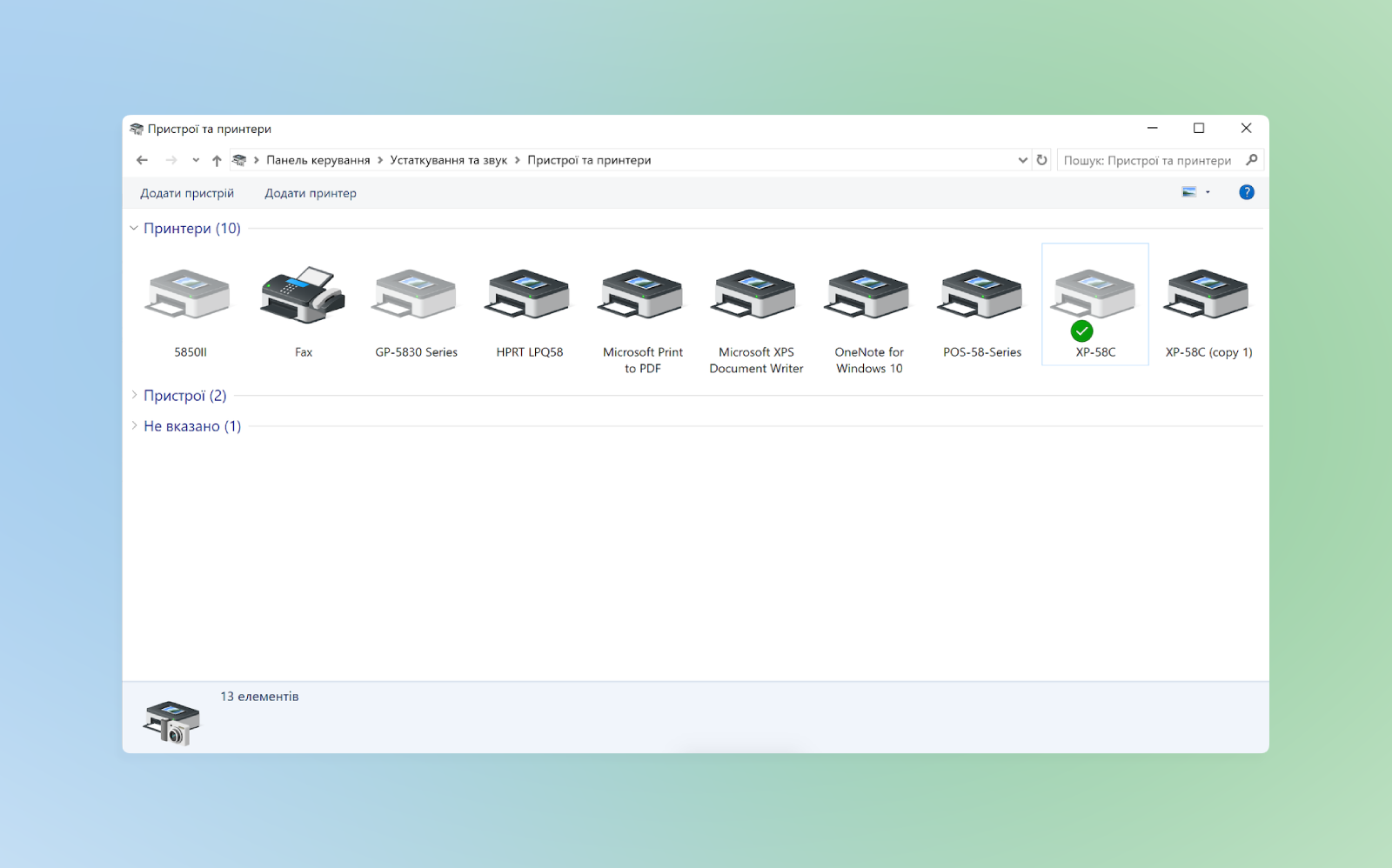Open the help question mark icon
The height and width of the screenshot is (868, 1392).
1246,192
